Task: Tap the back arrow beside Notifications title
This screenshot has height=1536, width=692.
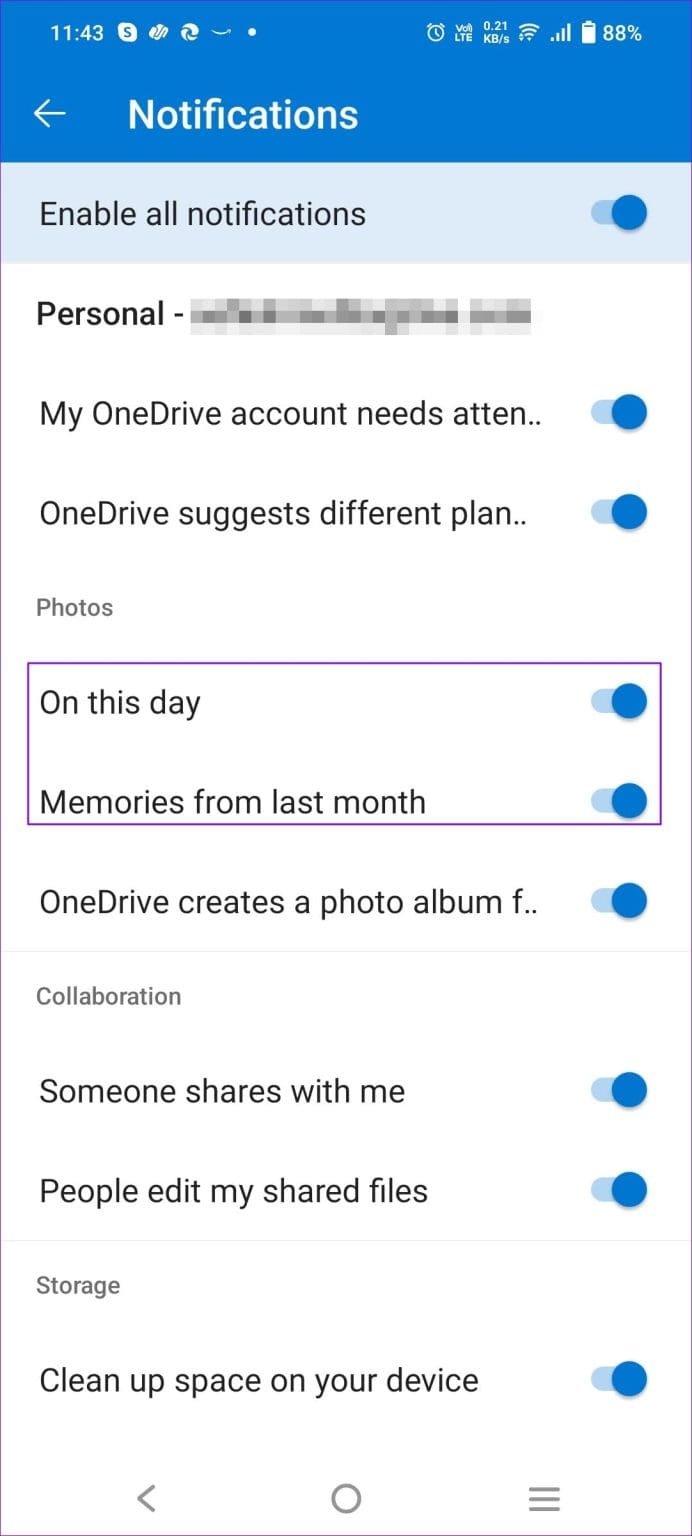Action: coord(49,113)
